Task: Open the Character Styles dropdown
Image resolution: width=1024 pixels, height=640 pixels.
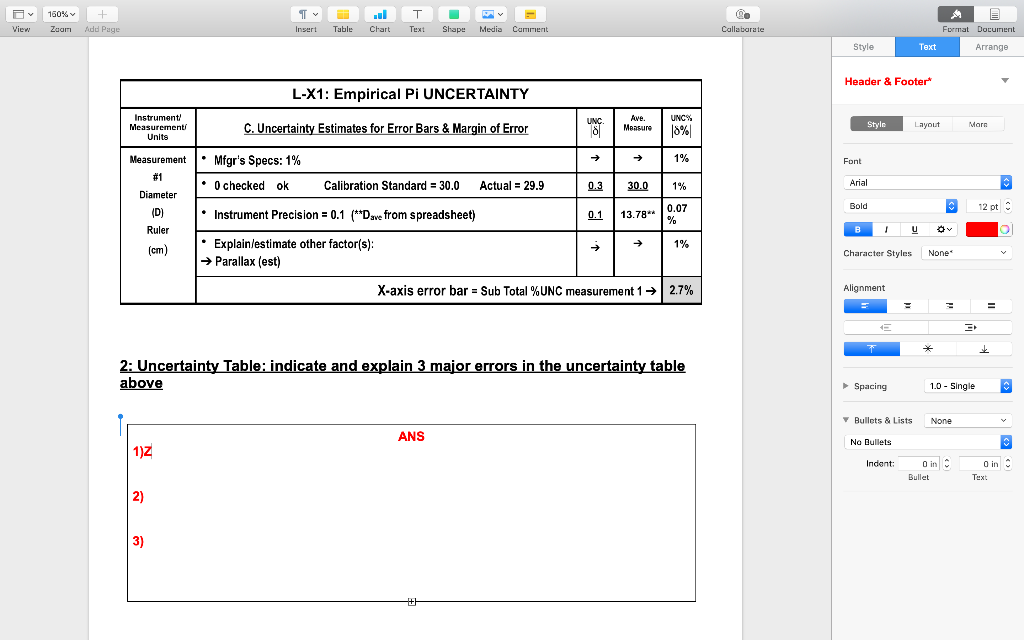Action: 965,253
